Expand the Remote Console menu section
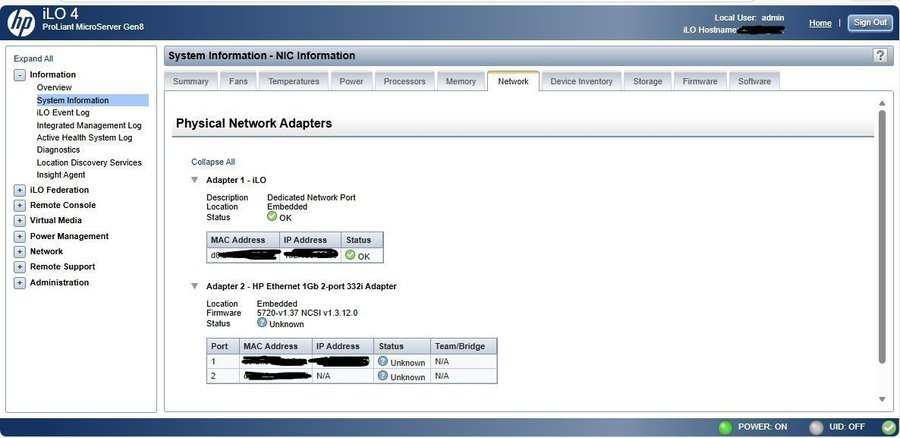This screenshot has height=438, width=900. [x=20, y=205]
